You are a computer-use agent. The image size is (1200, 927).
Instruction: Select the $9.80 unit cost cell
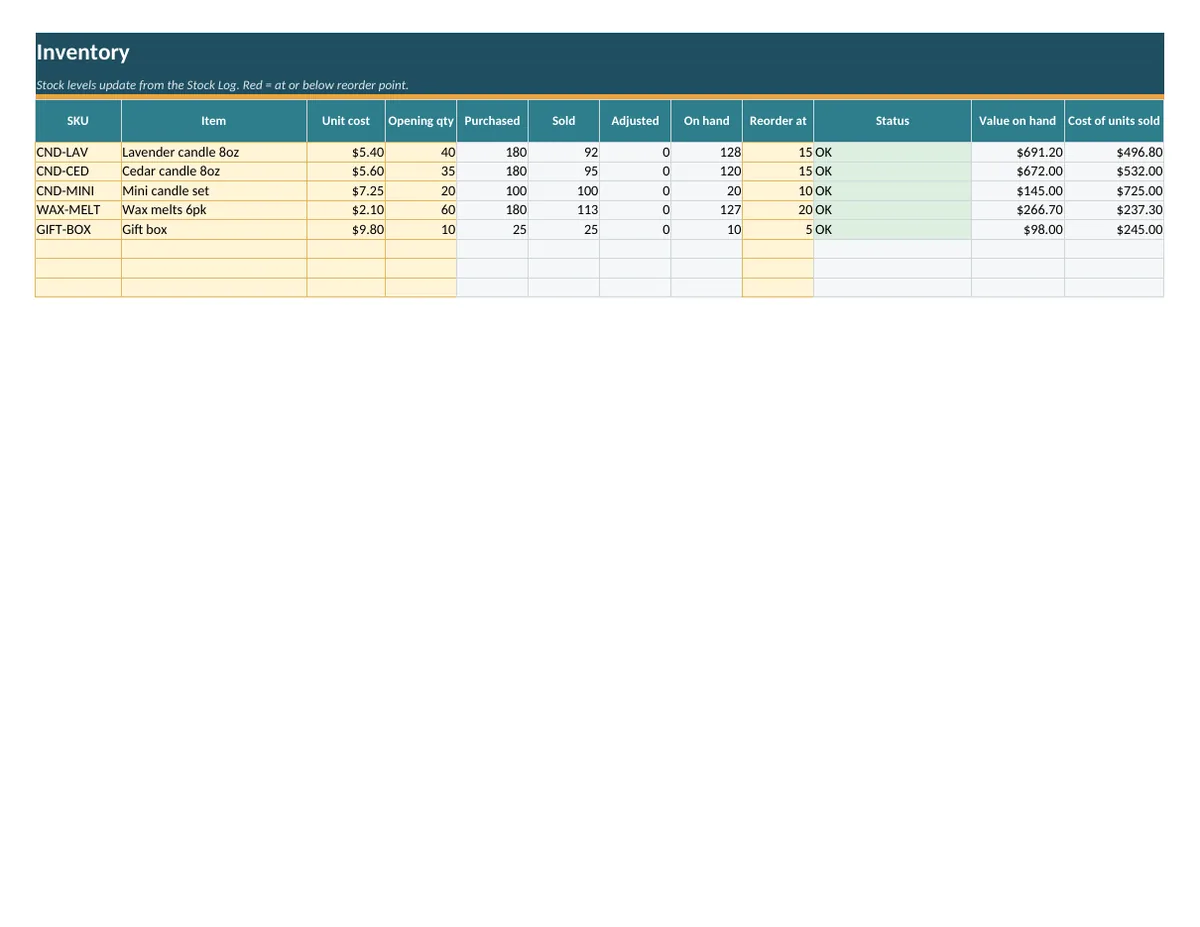pos(346,229)
